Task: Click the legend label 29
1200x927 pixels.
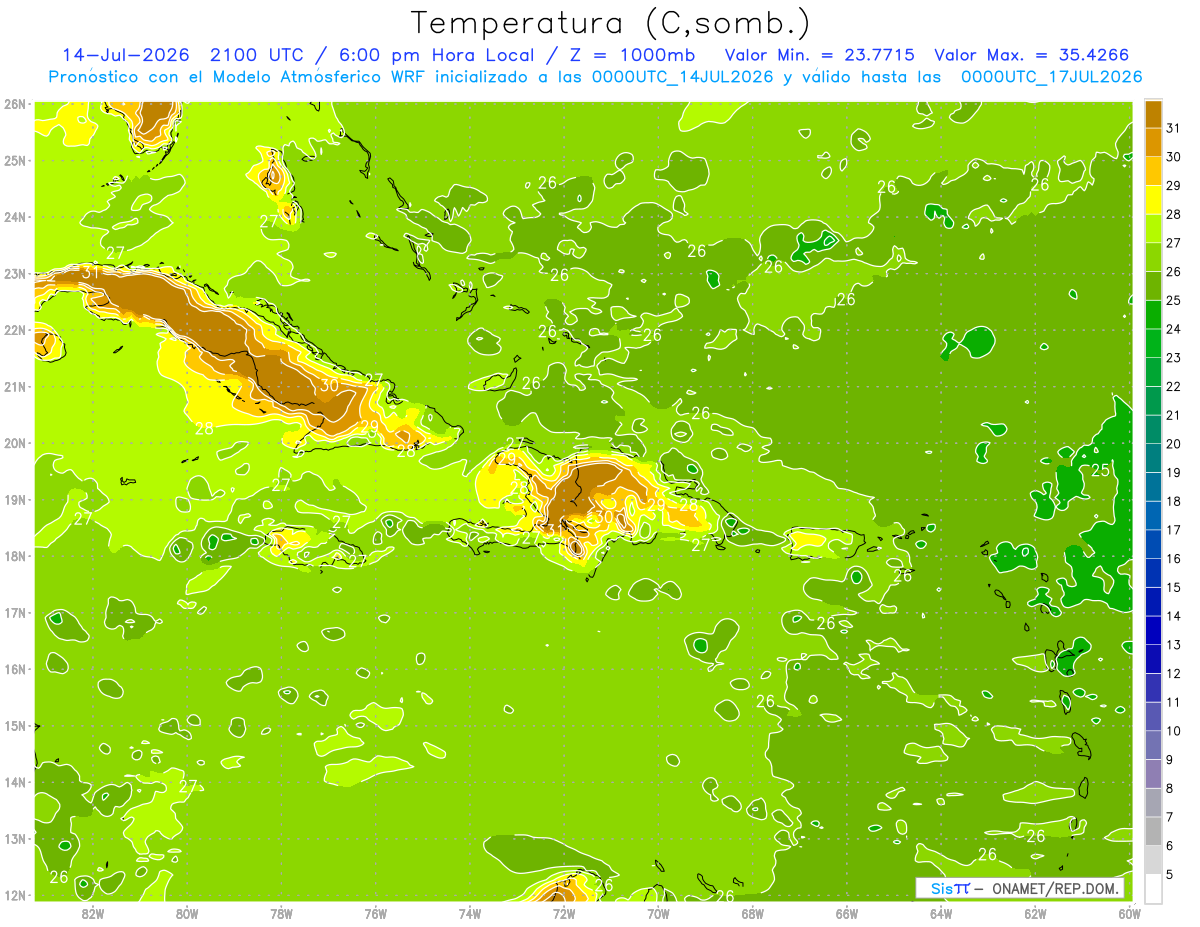Action: click(1173, 185)
